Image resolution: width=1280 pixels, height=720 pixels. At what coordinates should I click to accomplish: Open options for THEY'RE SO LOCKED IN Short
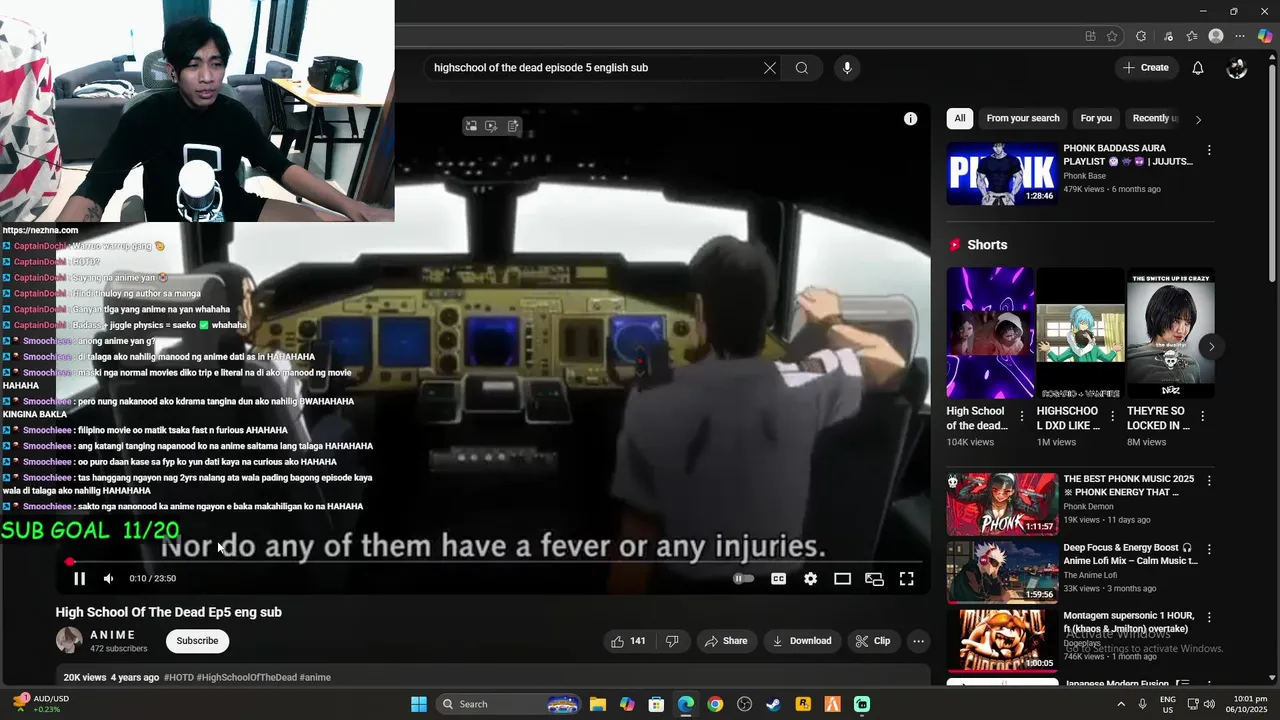click(1202, 417)
